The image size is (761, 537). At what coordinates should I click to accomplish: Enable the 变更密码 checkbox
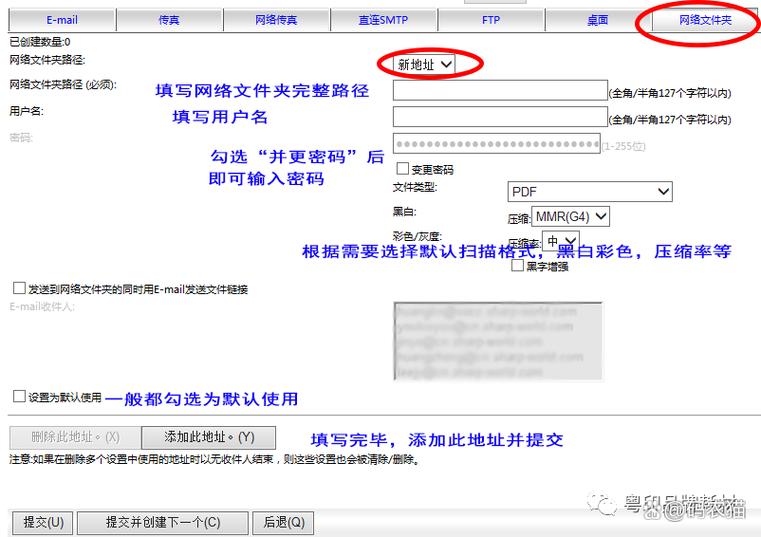coord(403,169)
